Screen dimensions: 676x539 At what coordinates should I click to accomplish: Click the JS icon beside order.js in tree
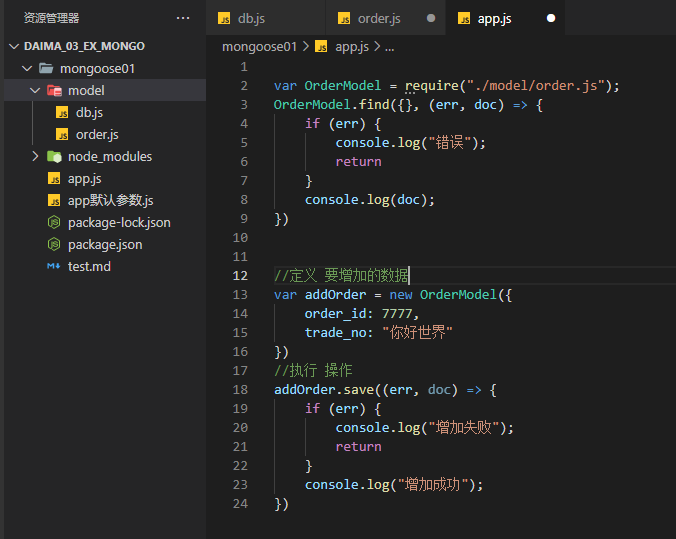tap(62, 135)
